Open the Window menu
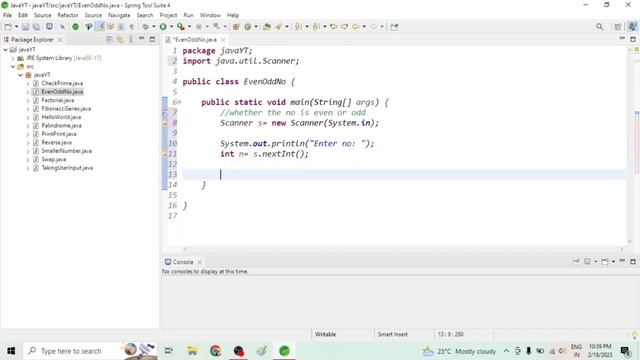The height and width of the screenshot is (360, 640). click(210, 15)
